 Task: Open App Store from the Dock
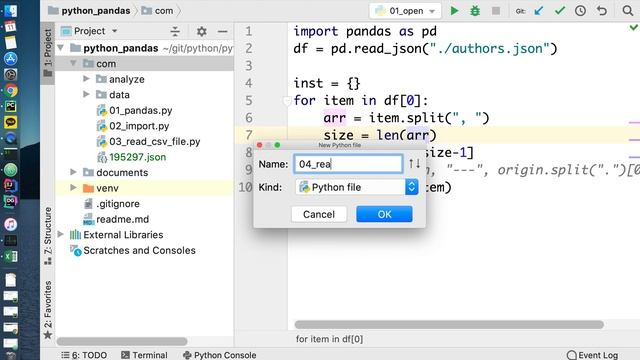[11, 58]
